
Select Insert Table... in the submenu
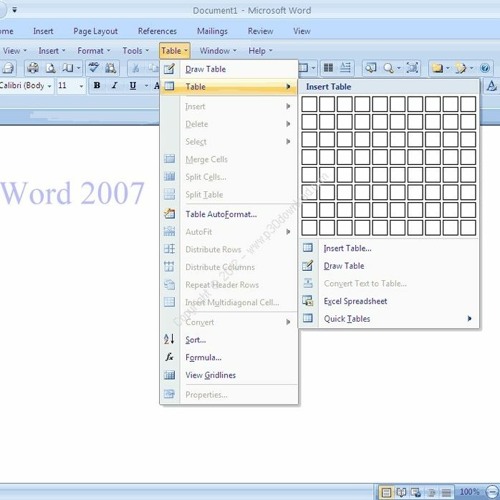[x=389, y=248]
